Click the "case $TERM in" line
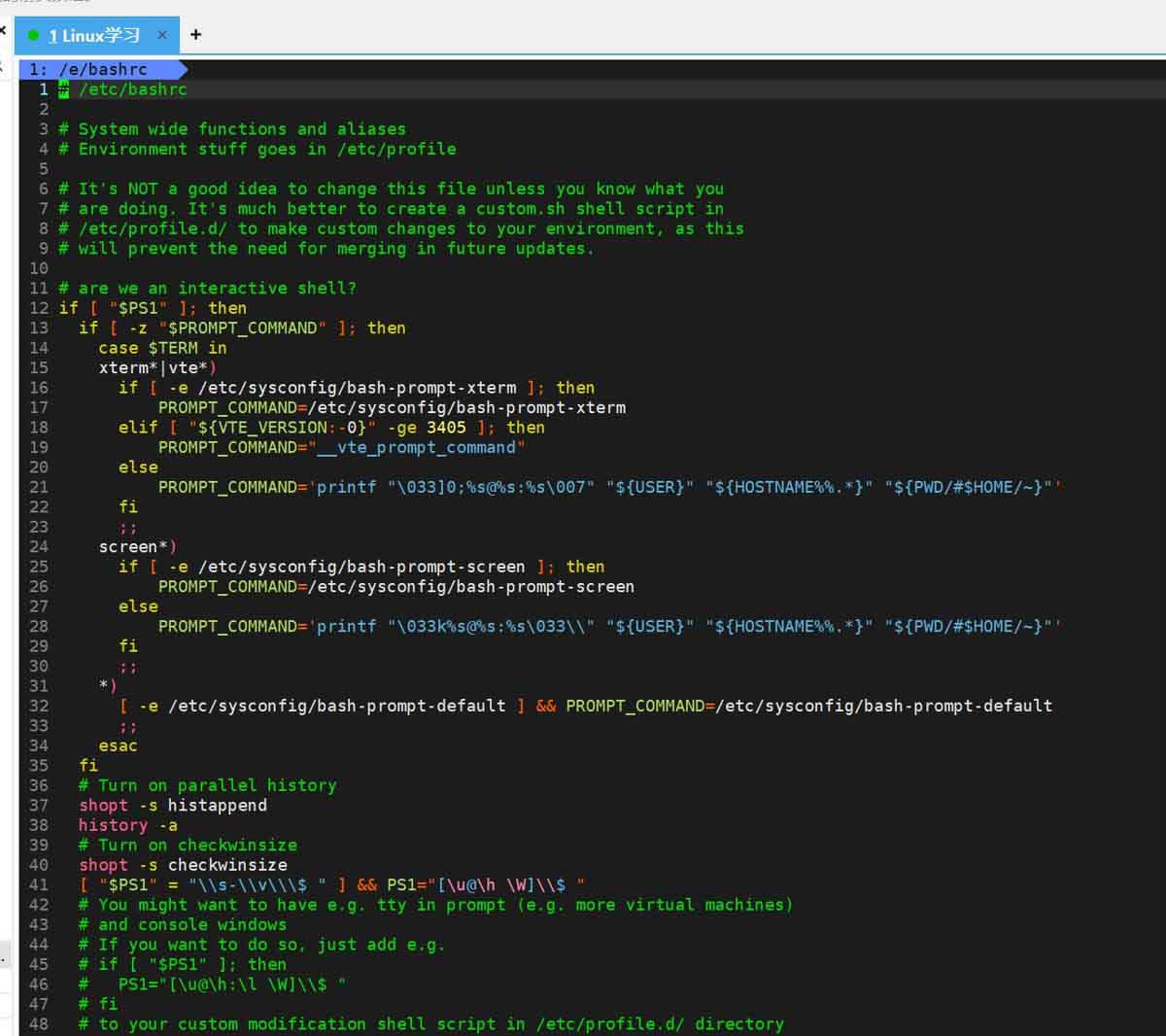 pos(162,348)
